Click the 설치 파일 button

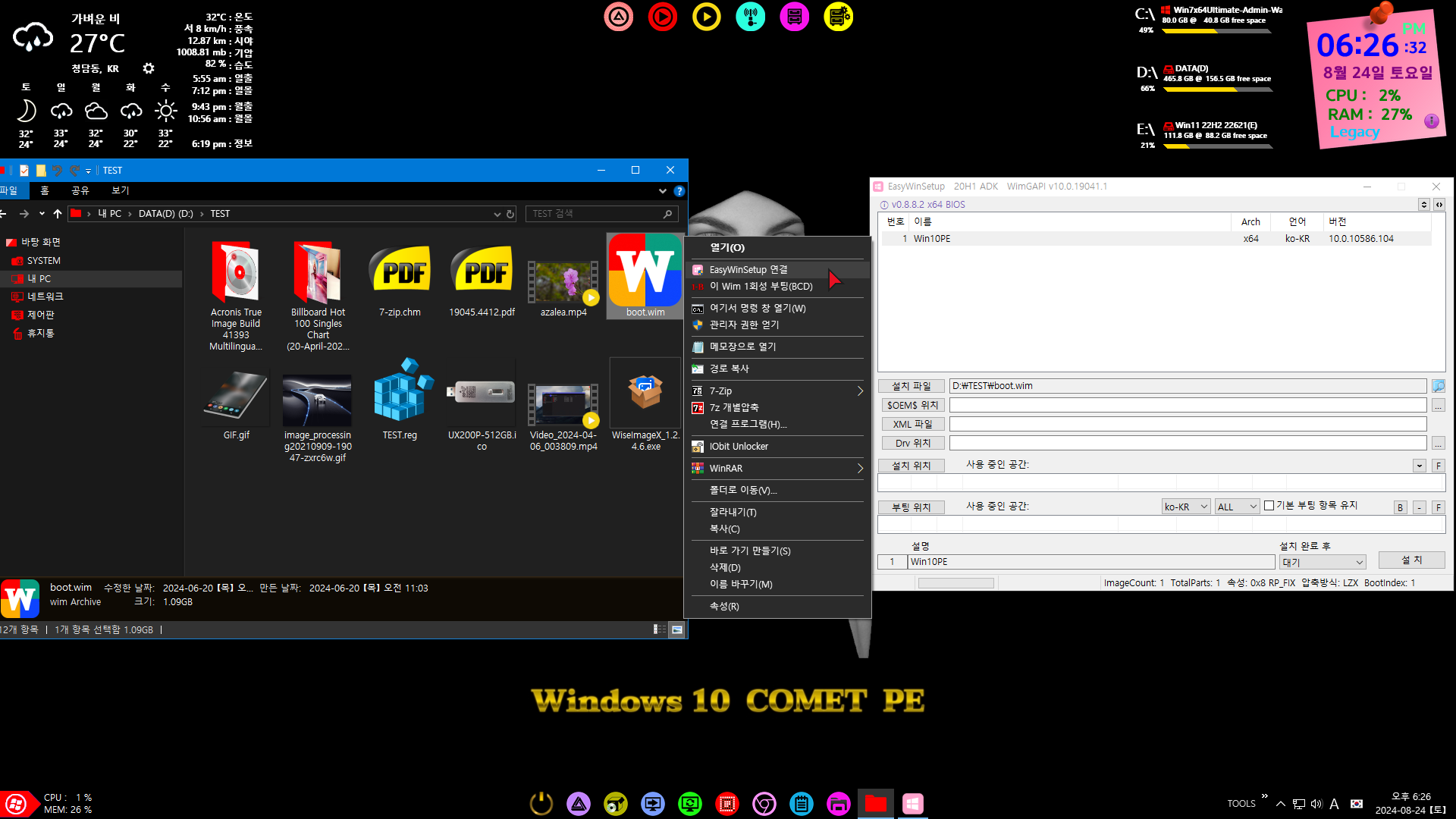coord(912,386)
